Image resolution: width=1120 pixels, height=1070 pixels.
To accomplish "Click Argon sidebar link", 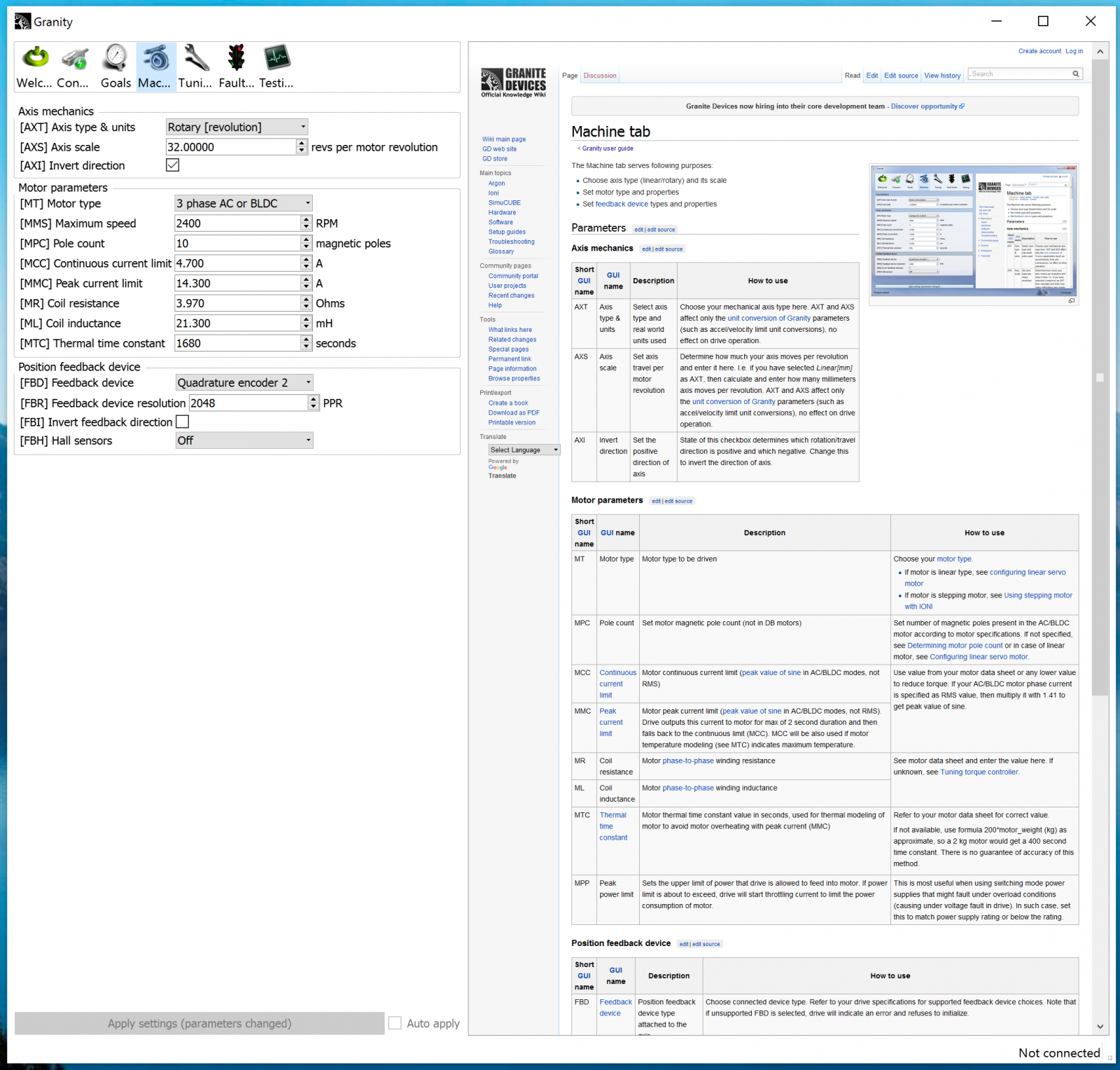I will point(496,183).
